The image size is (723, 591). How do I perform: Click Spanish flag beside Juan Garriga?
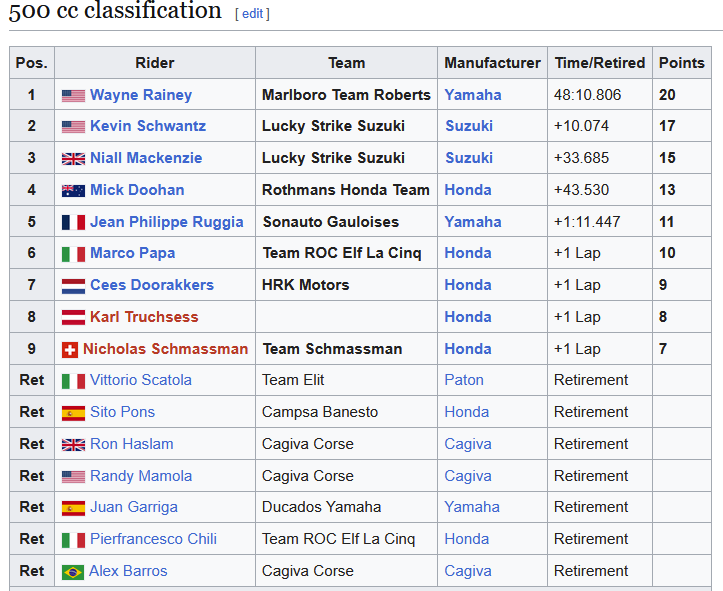click(73, 508)
